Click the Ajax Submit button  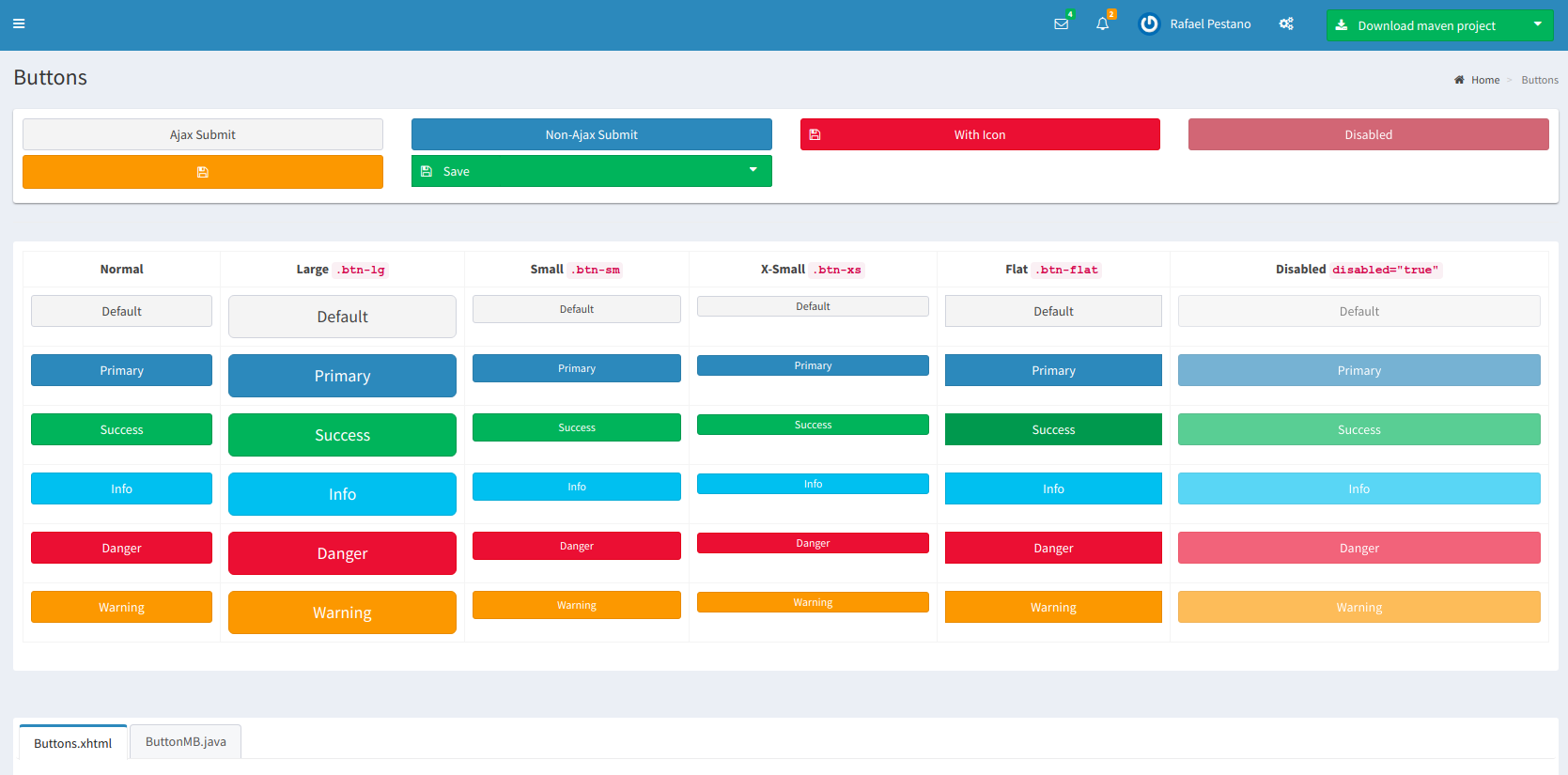click(203, 134)
